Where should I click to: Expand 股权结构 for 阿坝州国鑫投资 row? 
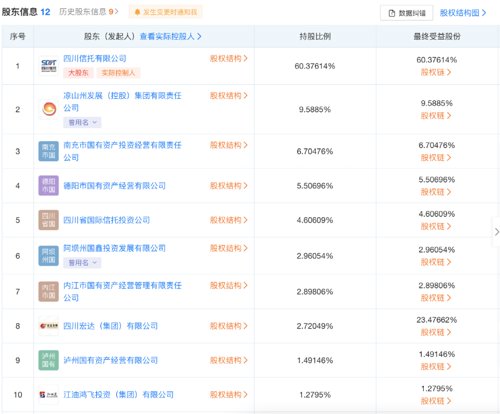click(229, 248)
